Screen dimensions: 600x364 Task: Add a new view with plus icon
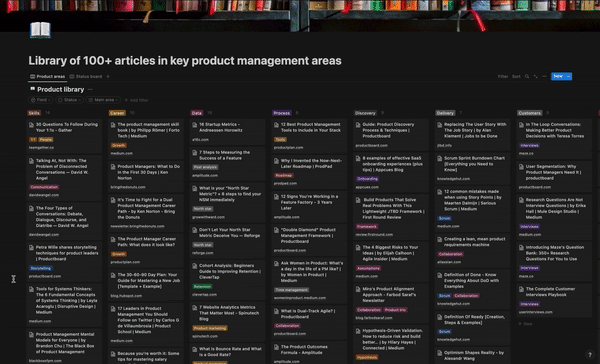pyautogui.click(x=108, y=77)
